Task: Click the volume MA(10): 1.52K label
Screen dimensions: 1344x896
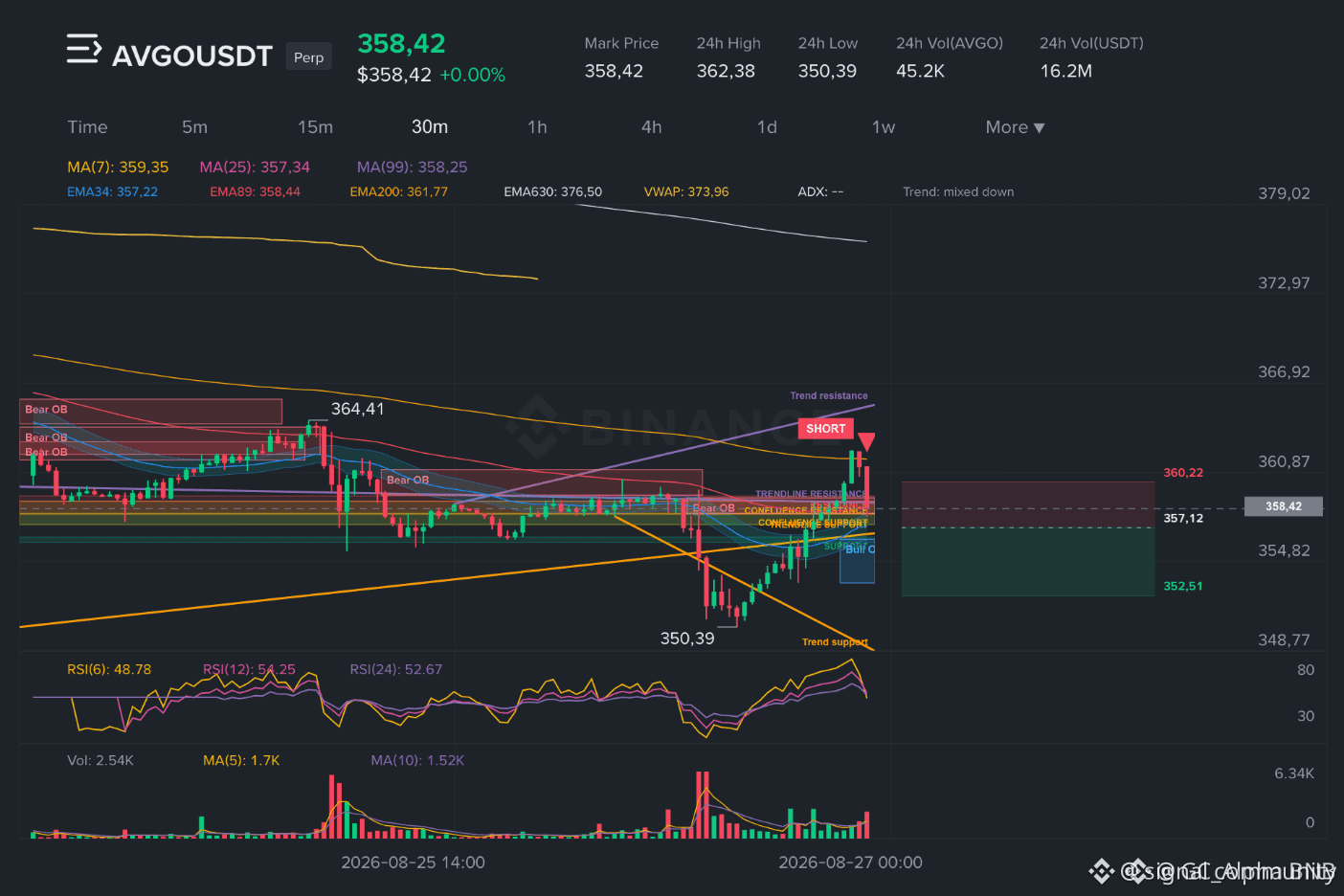Action: (x=417, y=760)
